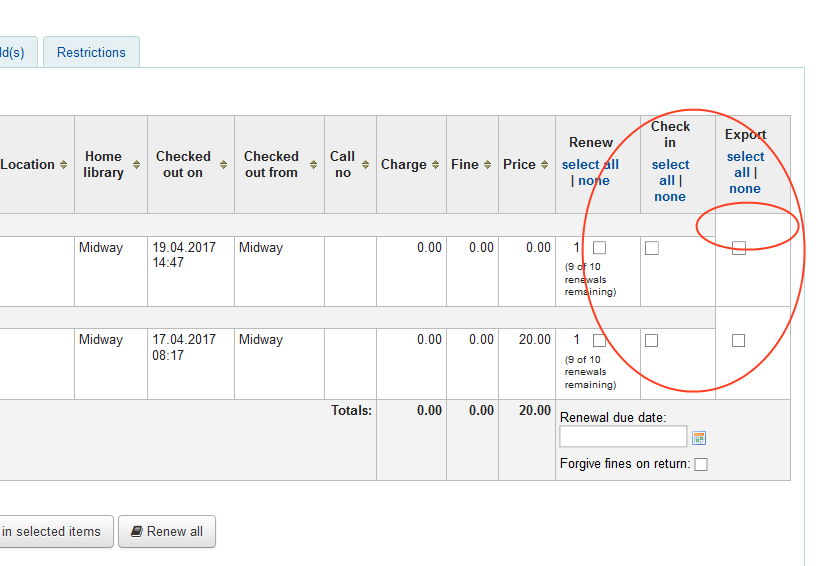Viewport: 816px width, 566px height.
Task: Sort by Call no column
Action: [x=349, y=165]
